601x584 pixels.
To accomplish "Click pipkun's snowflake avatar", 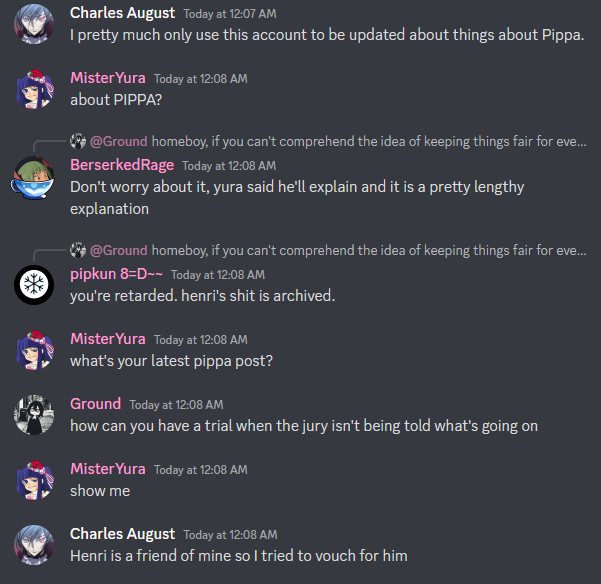I will 34,285.
